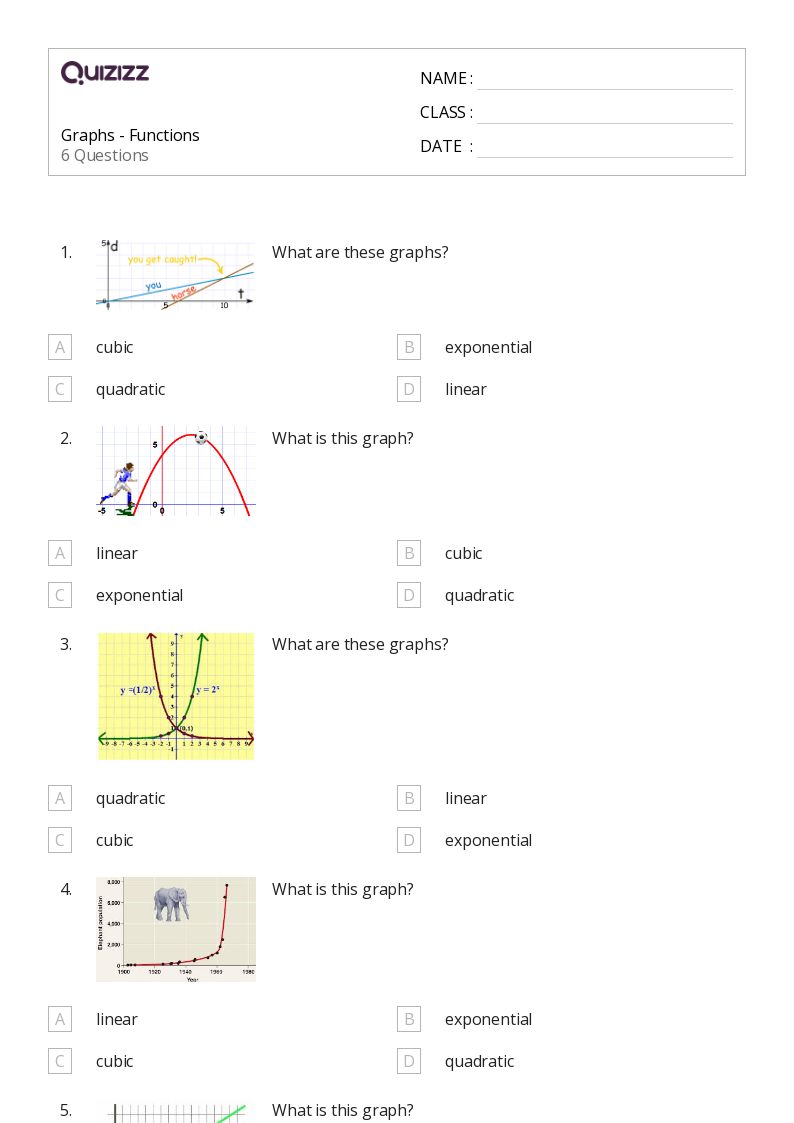The height and width of the screenshot is (1123, 794).
Task: Click the 'Graphs - Functions' quiz title
Action: (x=130, y=135)
